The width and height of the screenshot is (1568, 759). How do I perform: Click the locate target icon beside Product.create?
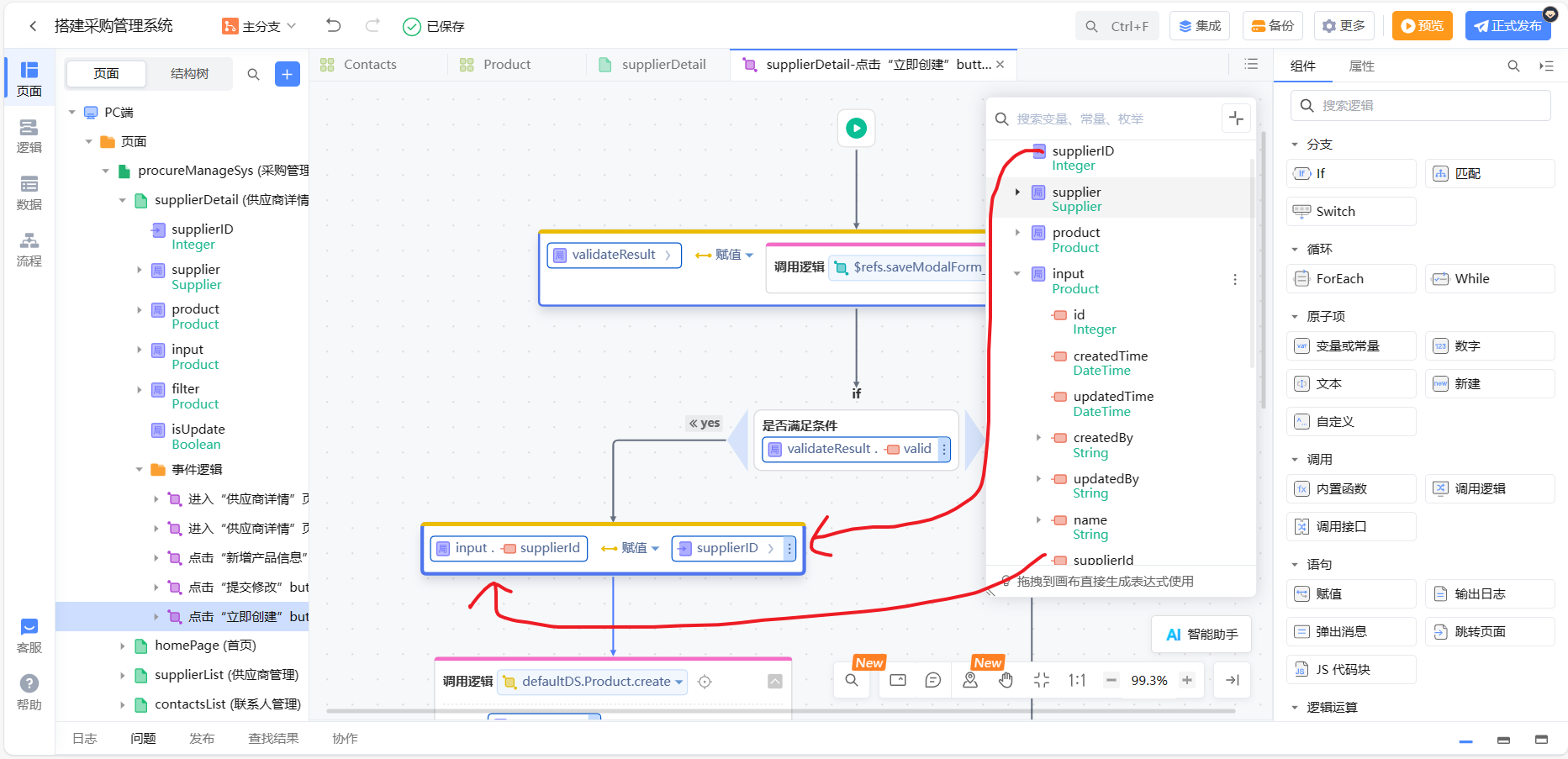[x=705, y=682]
